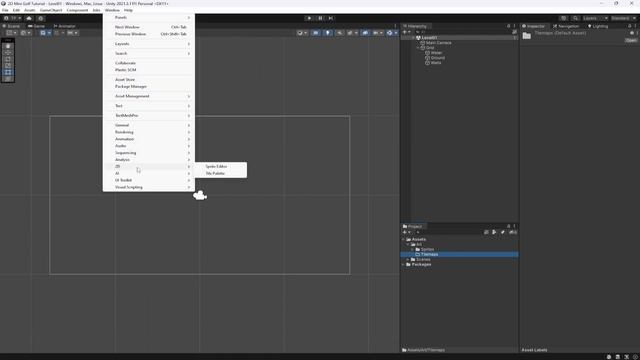Image resolution: width=640 pixels, height=360 pixels.
Task: Click the Open button in Inspector
Action: [x=631, y=40]
